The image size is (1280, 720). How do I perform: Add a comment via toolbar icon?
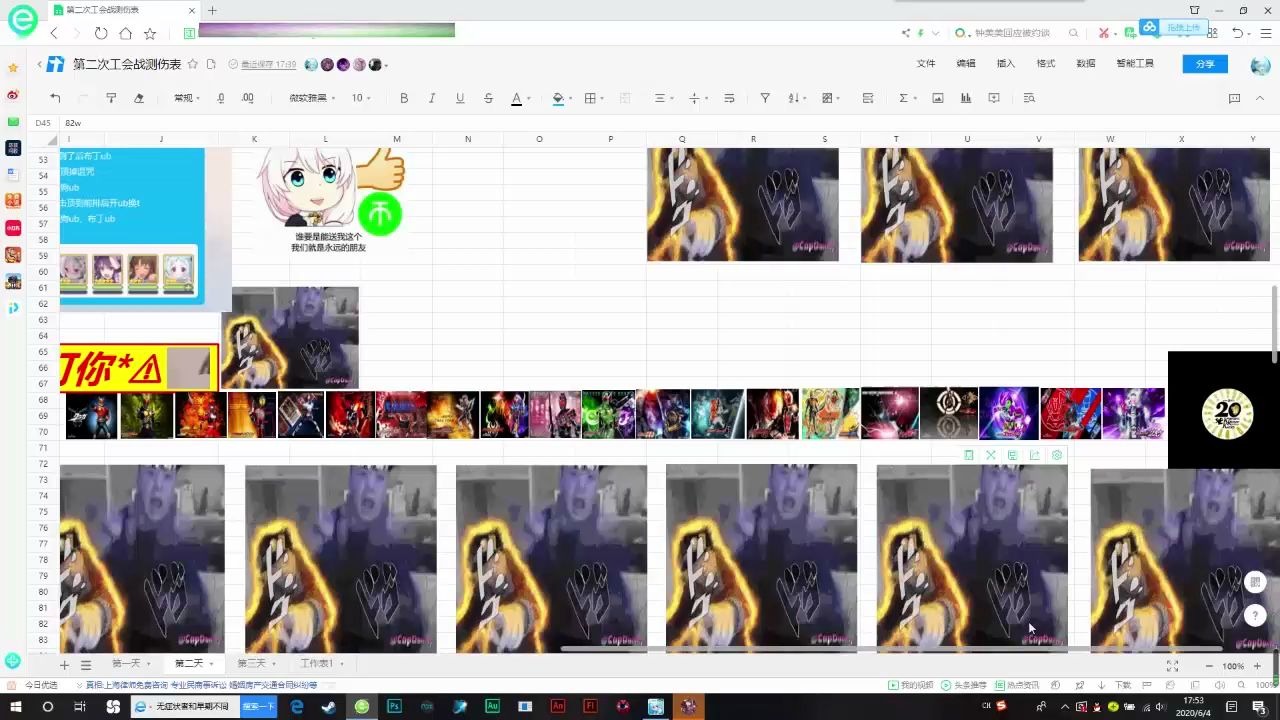click(994, 98)
